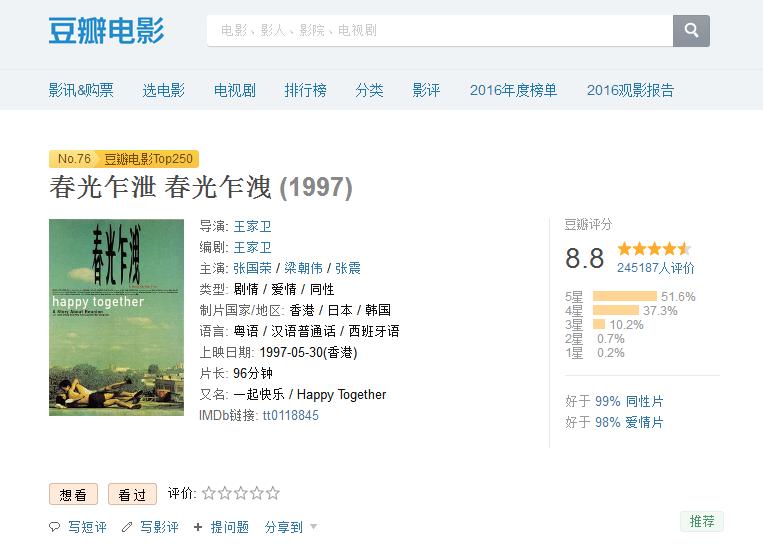Open the 排行榜 navigation tab
This screenshot has height=548, width=763.
click(x=305, y=90)
